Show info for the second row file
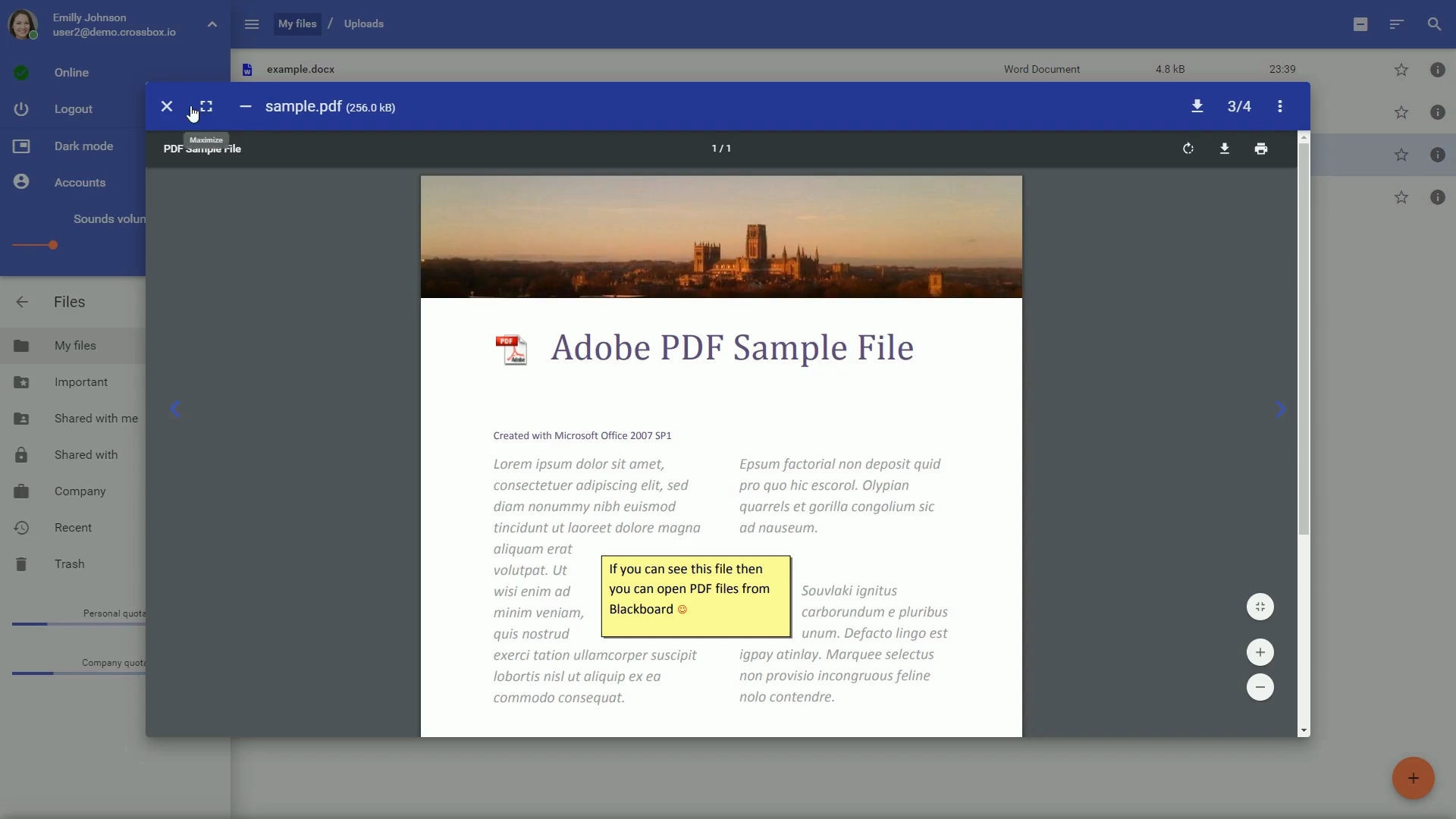 1438,112
